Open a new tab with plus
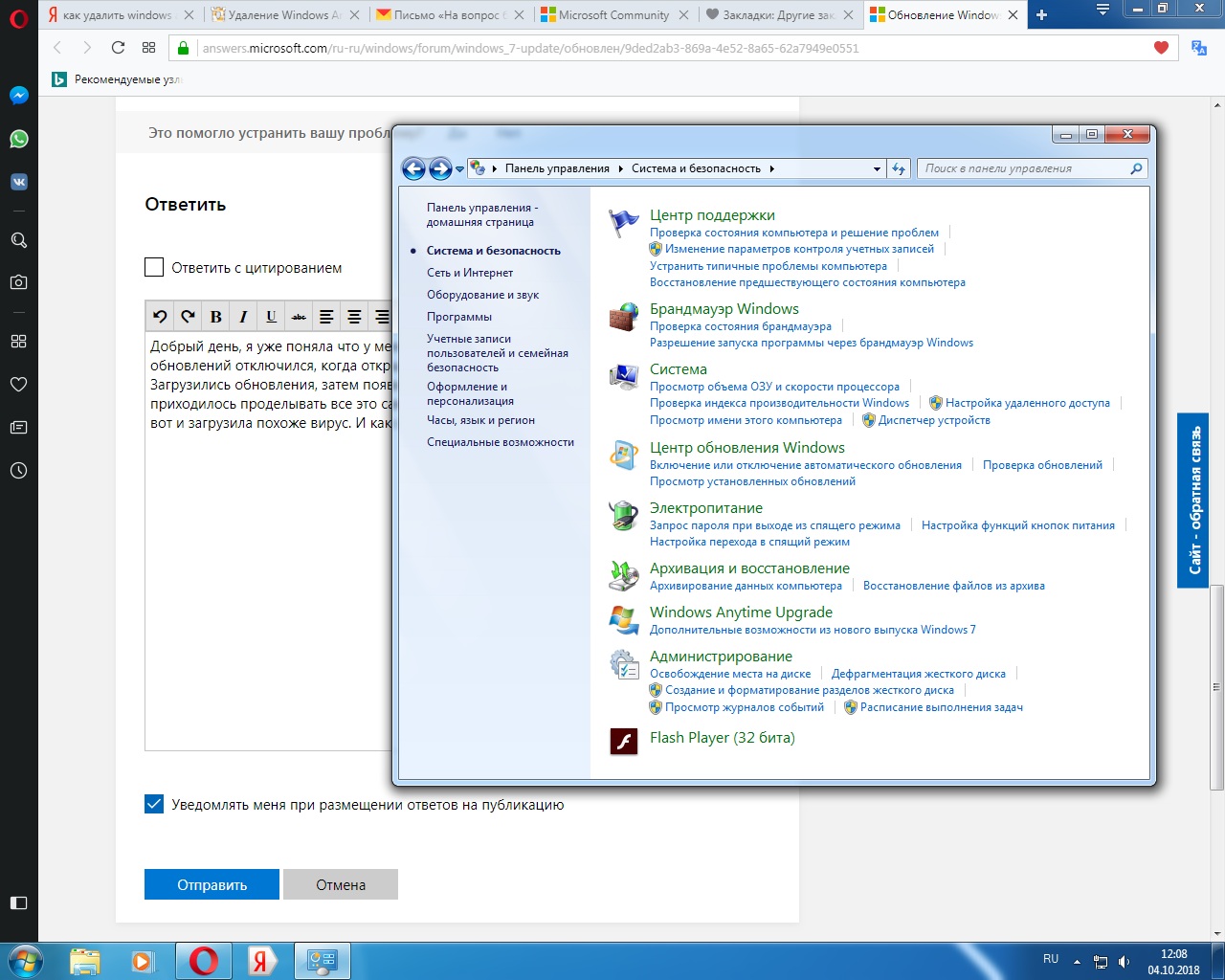The height and width of the screenshot is (980, 1225). click(x=1042, y=14)
